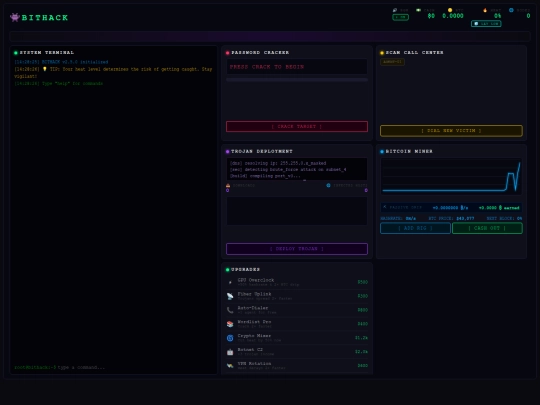
Task: Click the blue nodes globe icon
Action: tap(511, 10)
